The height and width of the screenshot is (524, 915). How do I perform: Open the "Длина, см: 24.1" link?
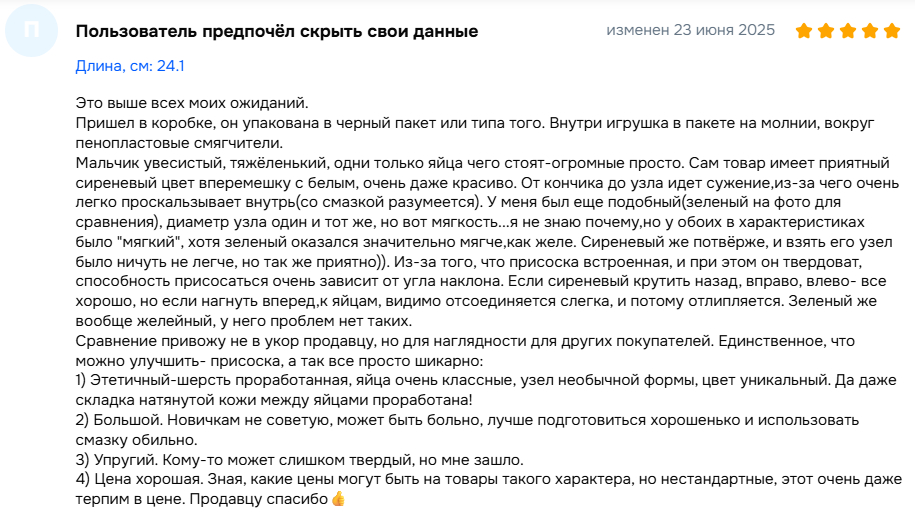click(130, 66)
